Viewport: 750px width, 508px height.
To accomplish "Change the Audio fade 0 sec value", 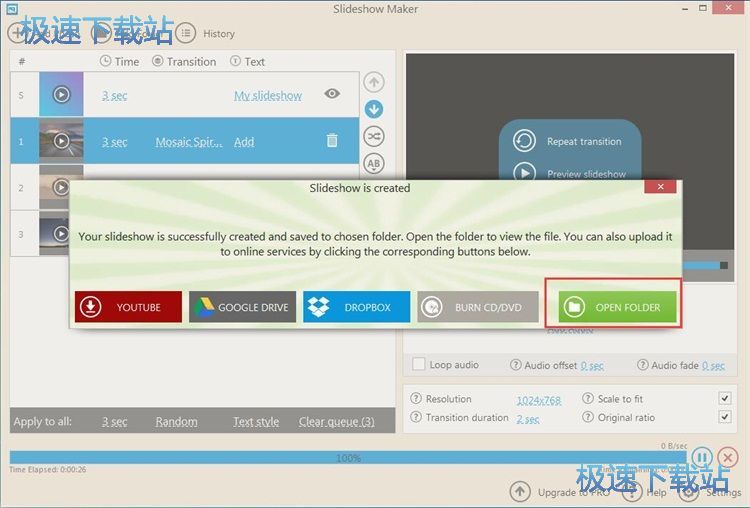I will [714, 365].
